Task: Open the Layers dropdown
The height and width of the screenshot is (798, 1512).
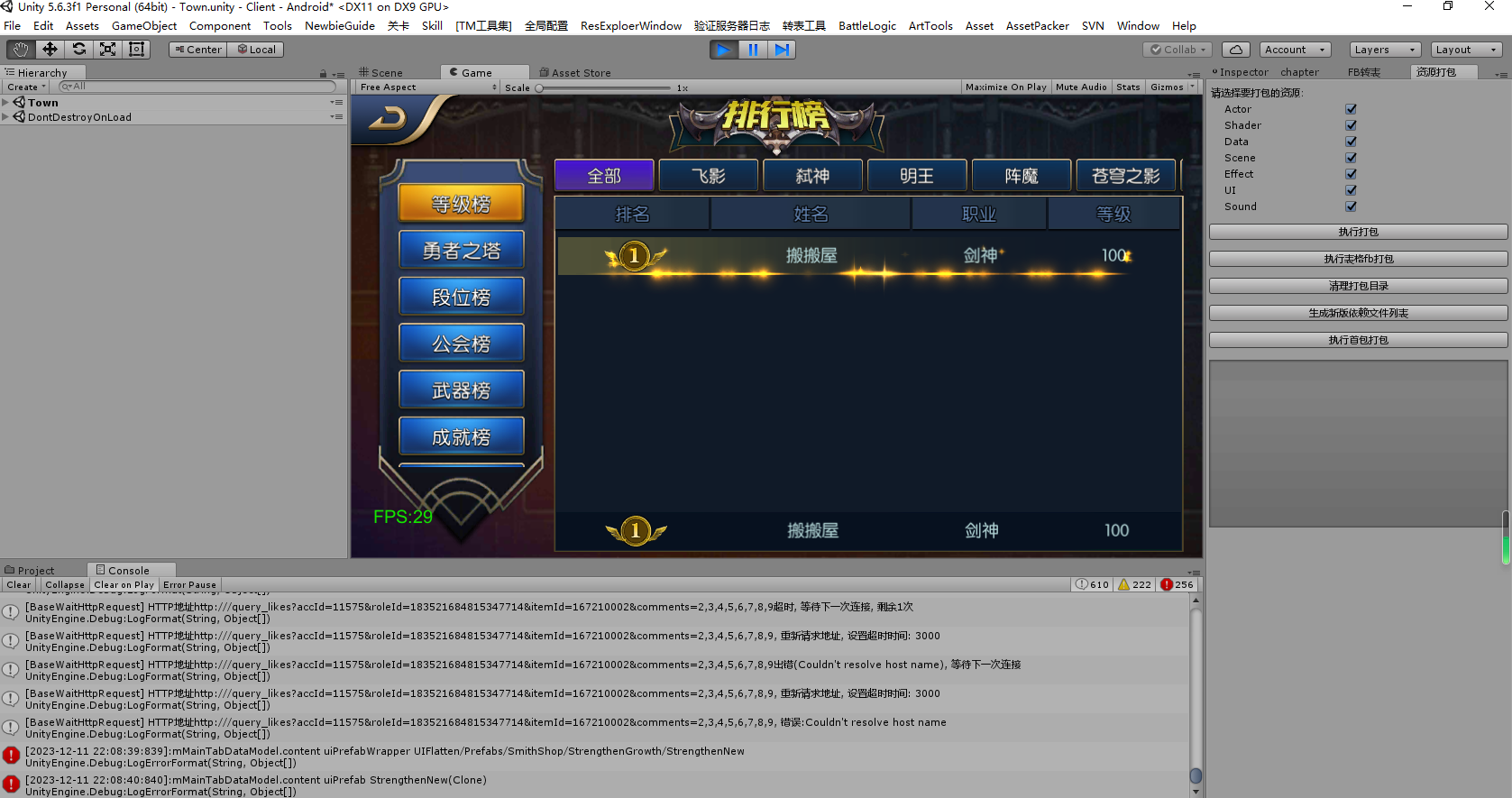Action: click(1384, 50)
